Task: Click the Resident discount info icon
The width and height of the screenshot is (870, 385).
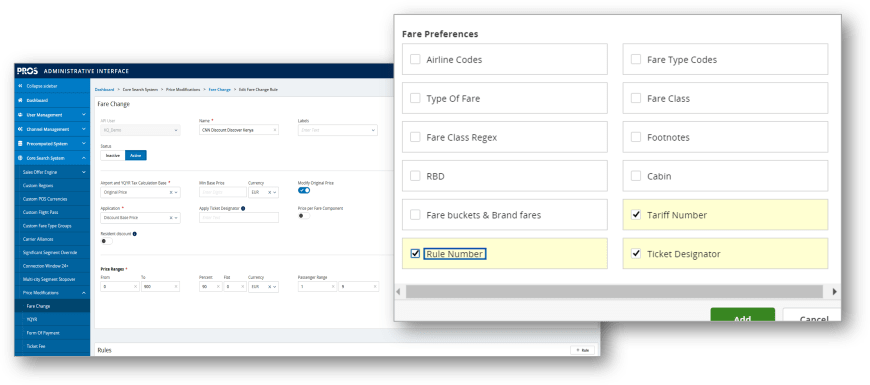Action: [135, 234]
